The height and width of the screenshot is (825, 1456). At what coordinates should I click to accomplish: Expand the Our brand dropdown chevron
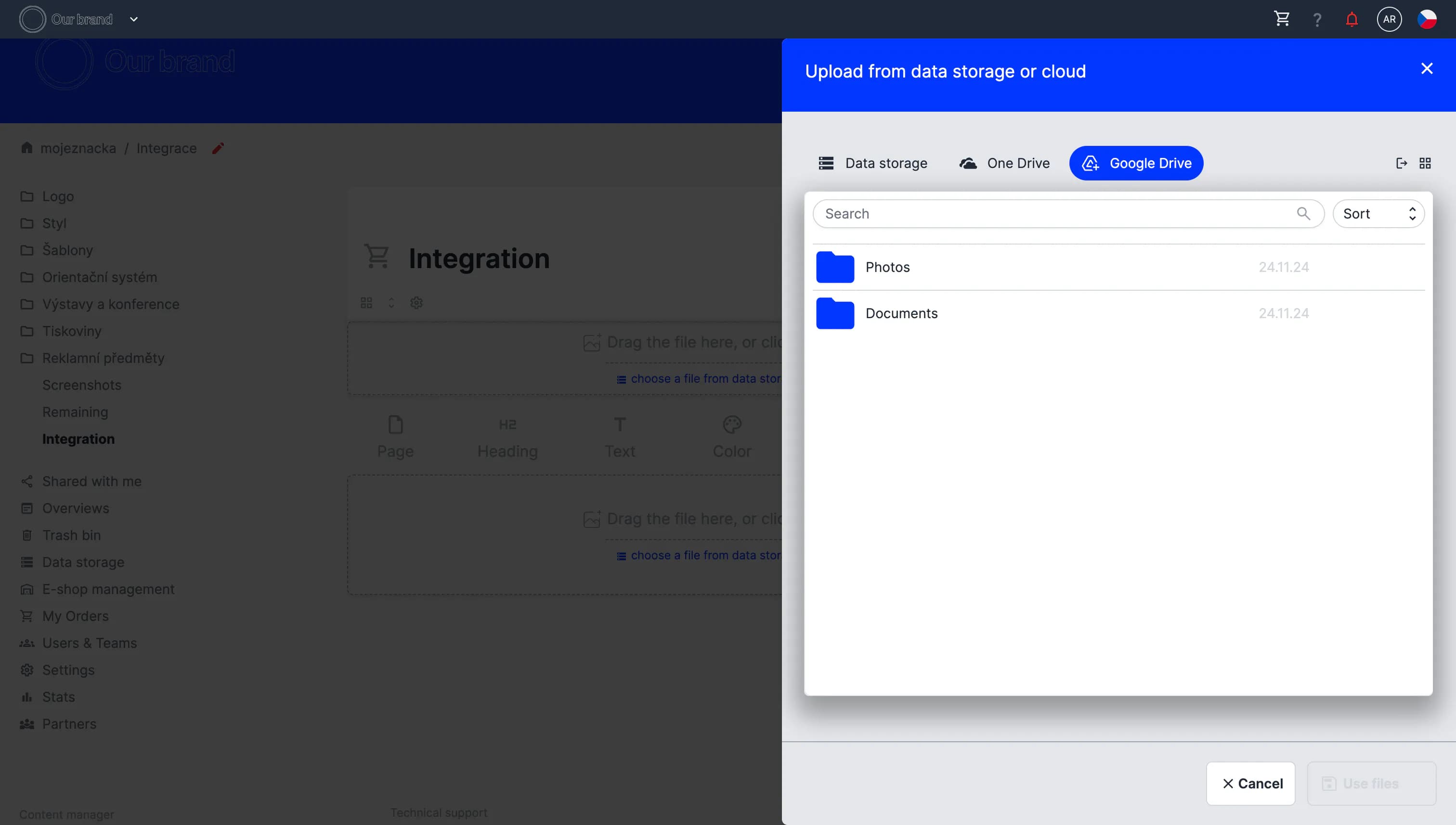134,19
